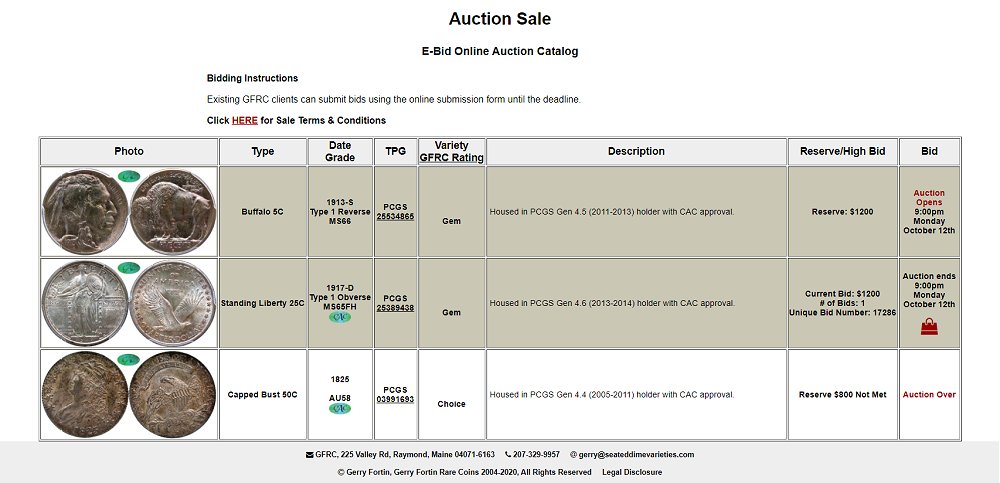Open PCGS cert number 25534865
1000x483 pixels.
(x=395, y=217)
